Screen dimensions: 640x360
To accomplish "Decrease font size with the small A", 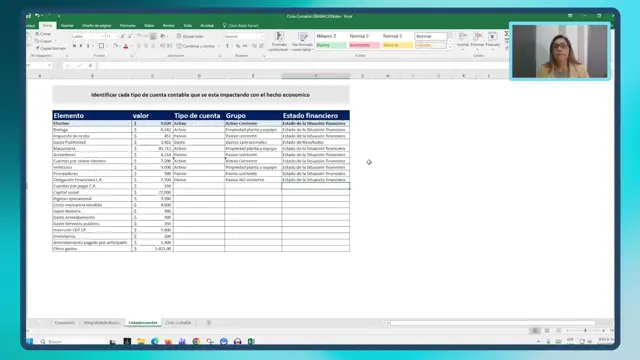I will click(130, 36).
